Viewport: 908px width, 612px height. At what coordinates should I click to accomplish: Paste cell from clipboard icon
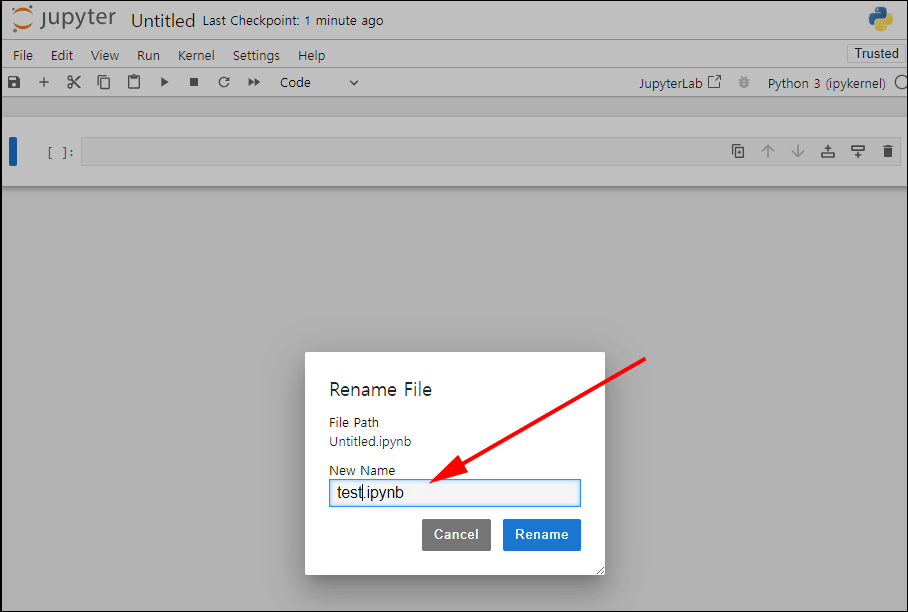pos(134,82)
